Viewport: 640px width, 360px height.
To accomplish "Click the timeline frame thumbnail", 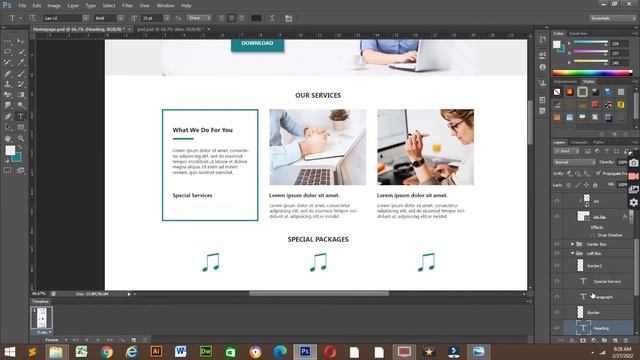I will click(42, 318).
